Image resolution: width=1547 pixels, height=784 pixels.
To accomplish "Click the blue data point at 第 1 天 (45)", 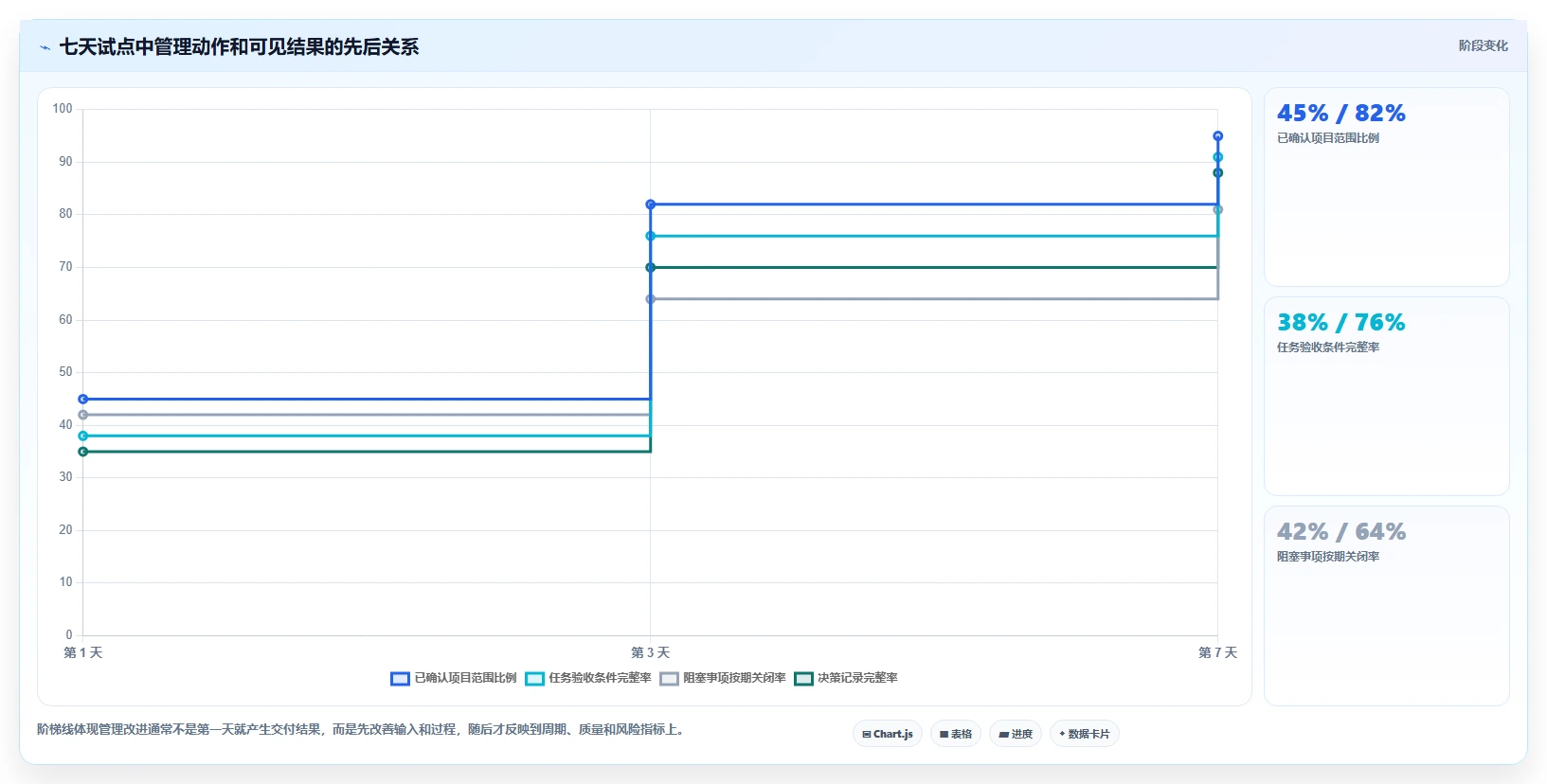I will click(x=83, y=400).
